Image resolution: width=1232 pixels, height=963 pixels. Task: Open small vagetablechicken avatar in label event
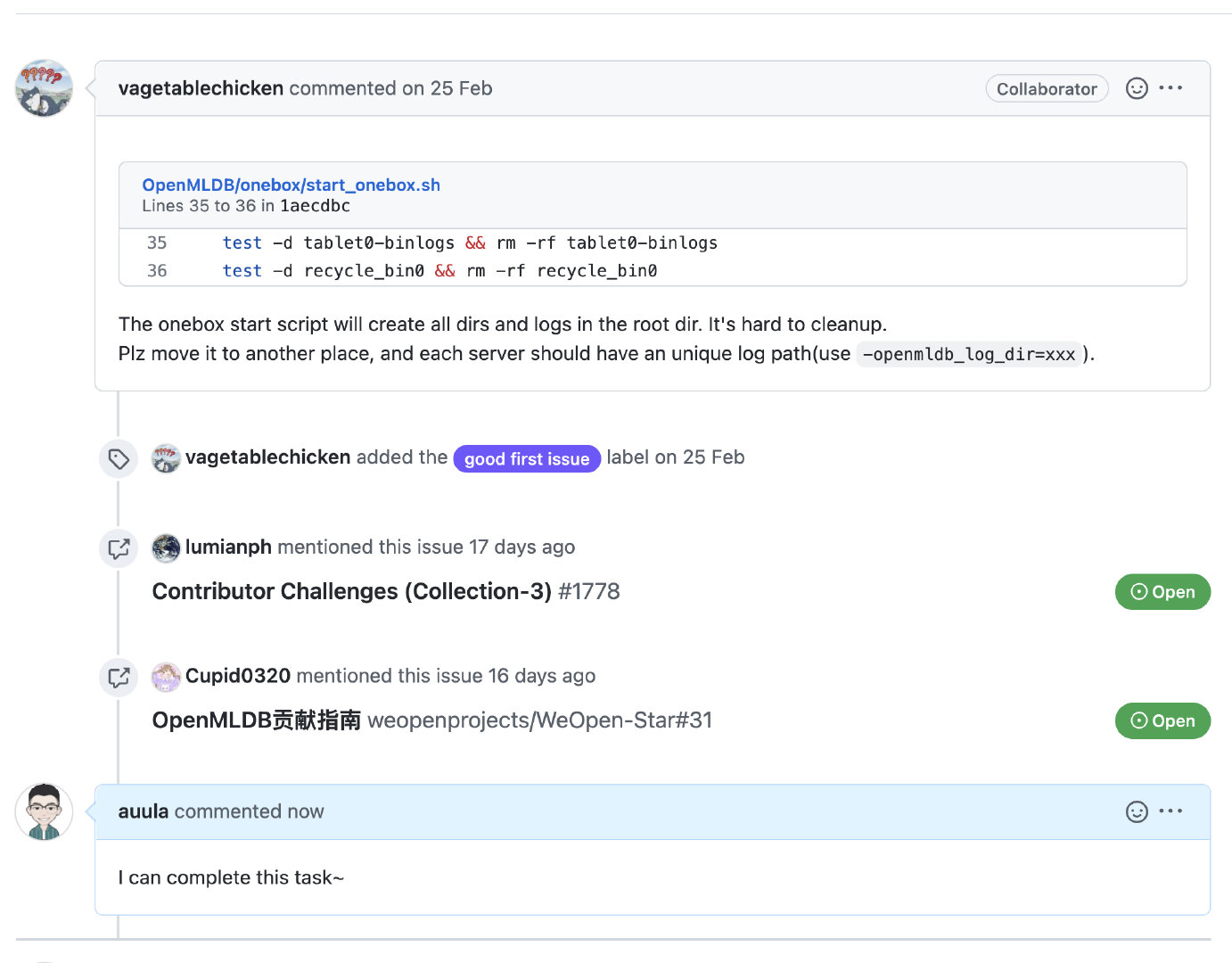click(x=166, y=458)
